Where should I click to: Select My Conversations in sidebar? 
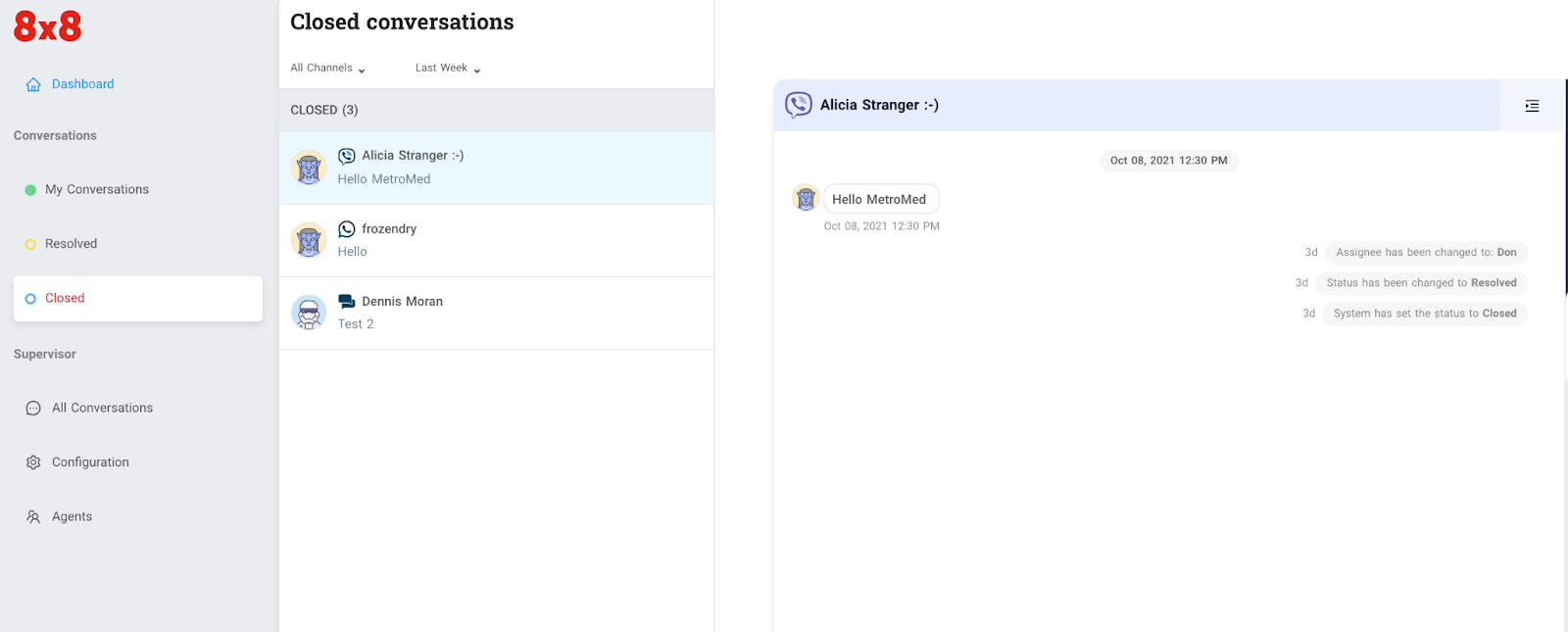97,190
